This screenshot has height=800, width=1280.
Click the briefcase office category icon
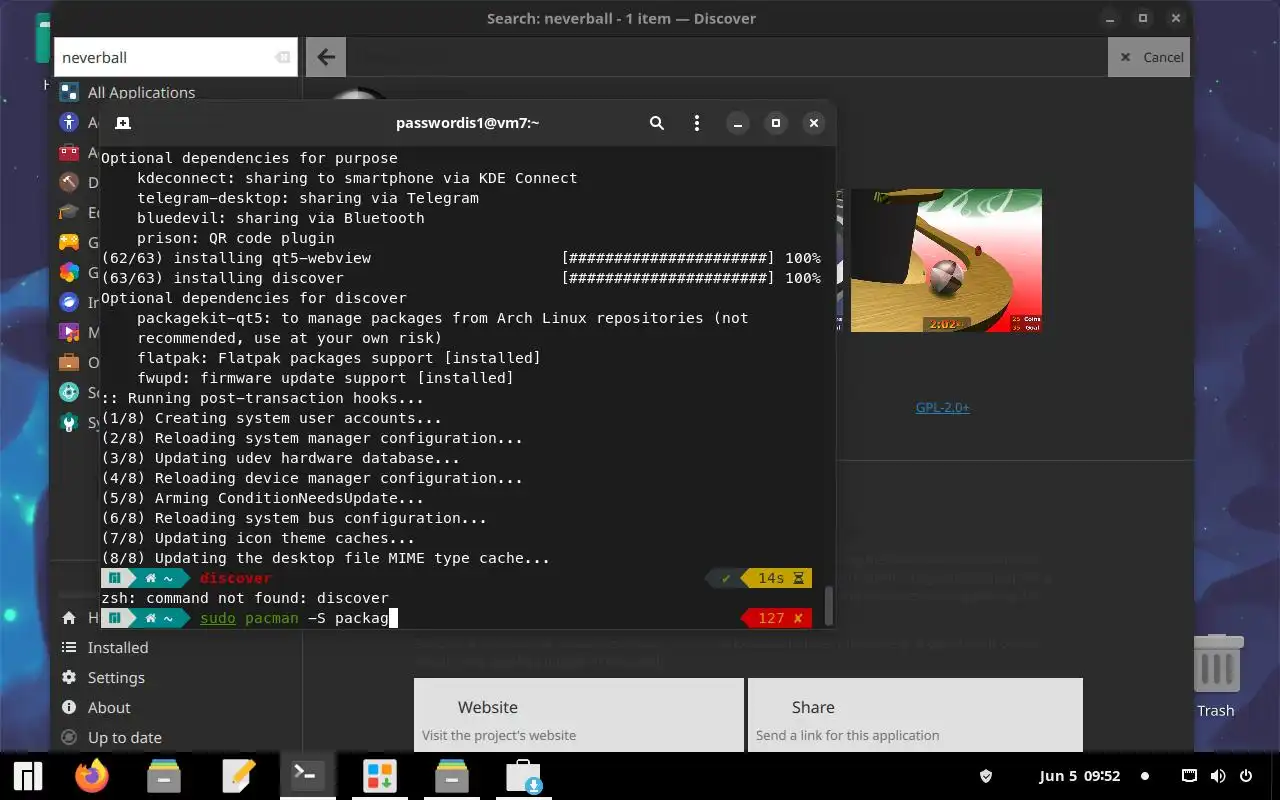tap(69, 362)
